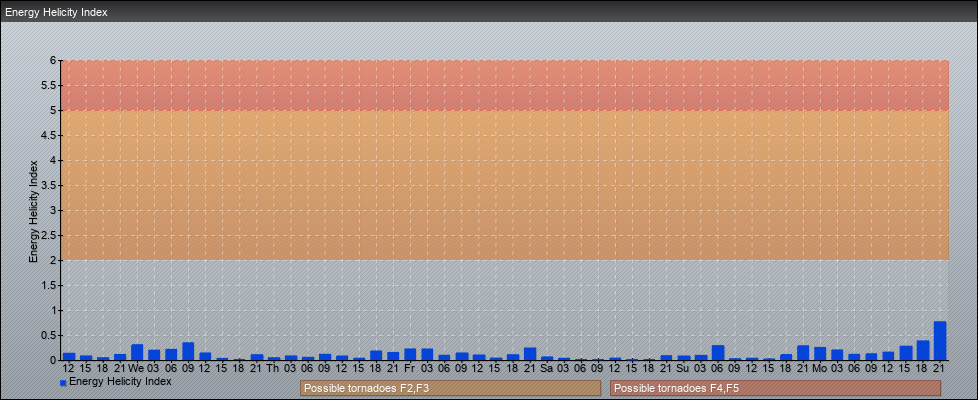Click the y-axis value 1.5
This screenshot has height=400, width=978.
tap(50, 285)
